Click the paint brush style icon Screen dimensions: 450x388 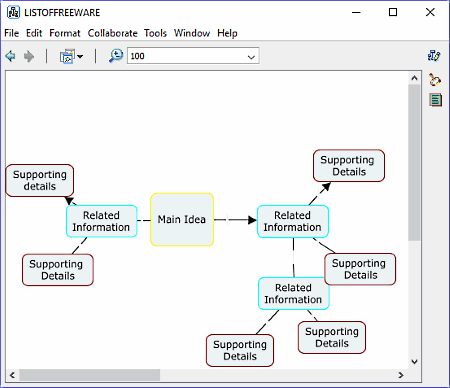pos(435,80)
